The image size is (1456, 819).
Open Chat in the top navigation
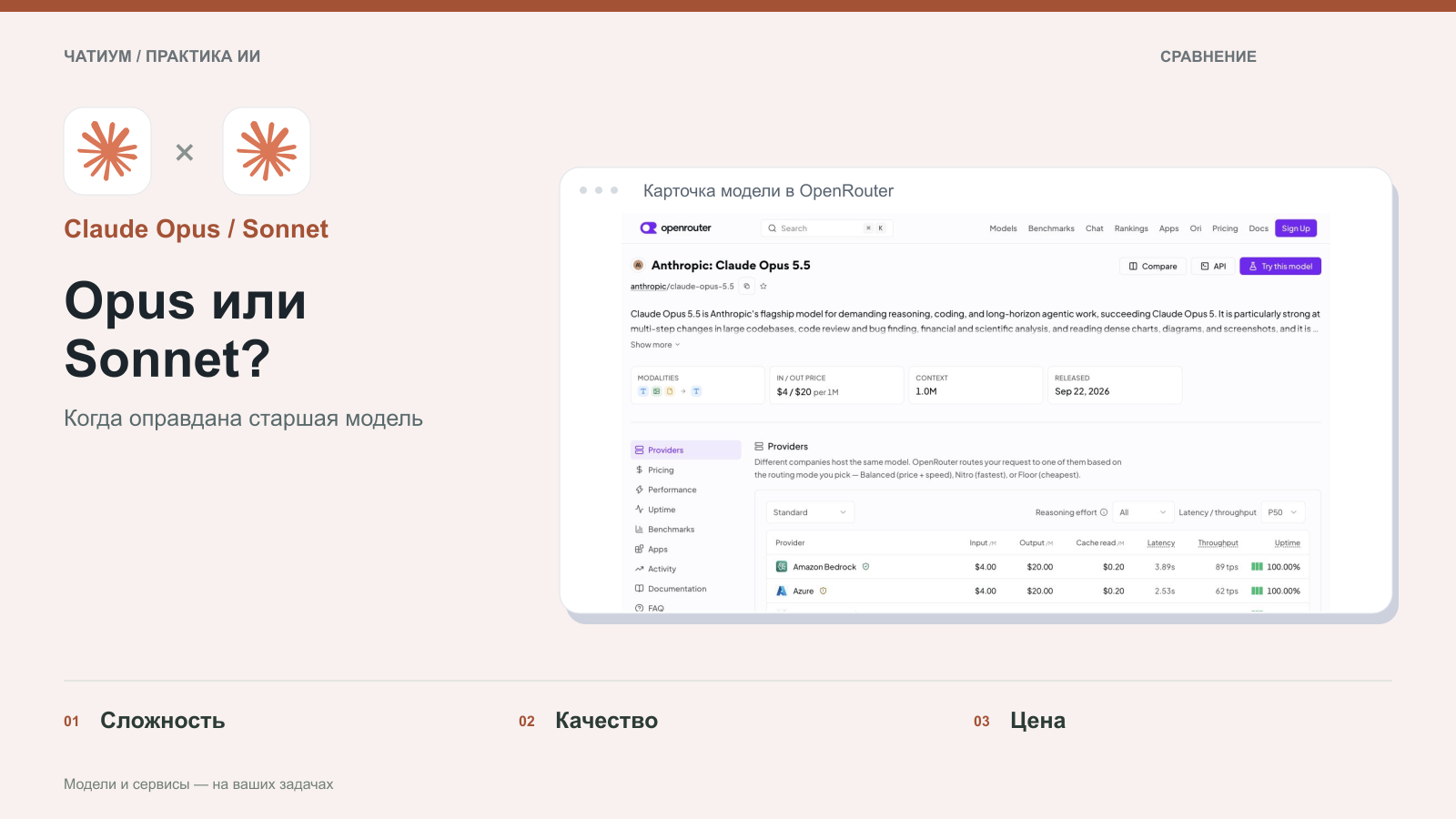tap(1095, 228)
